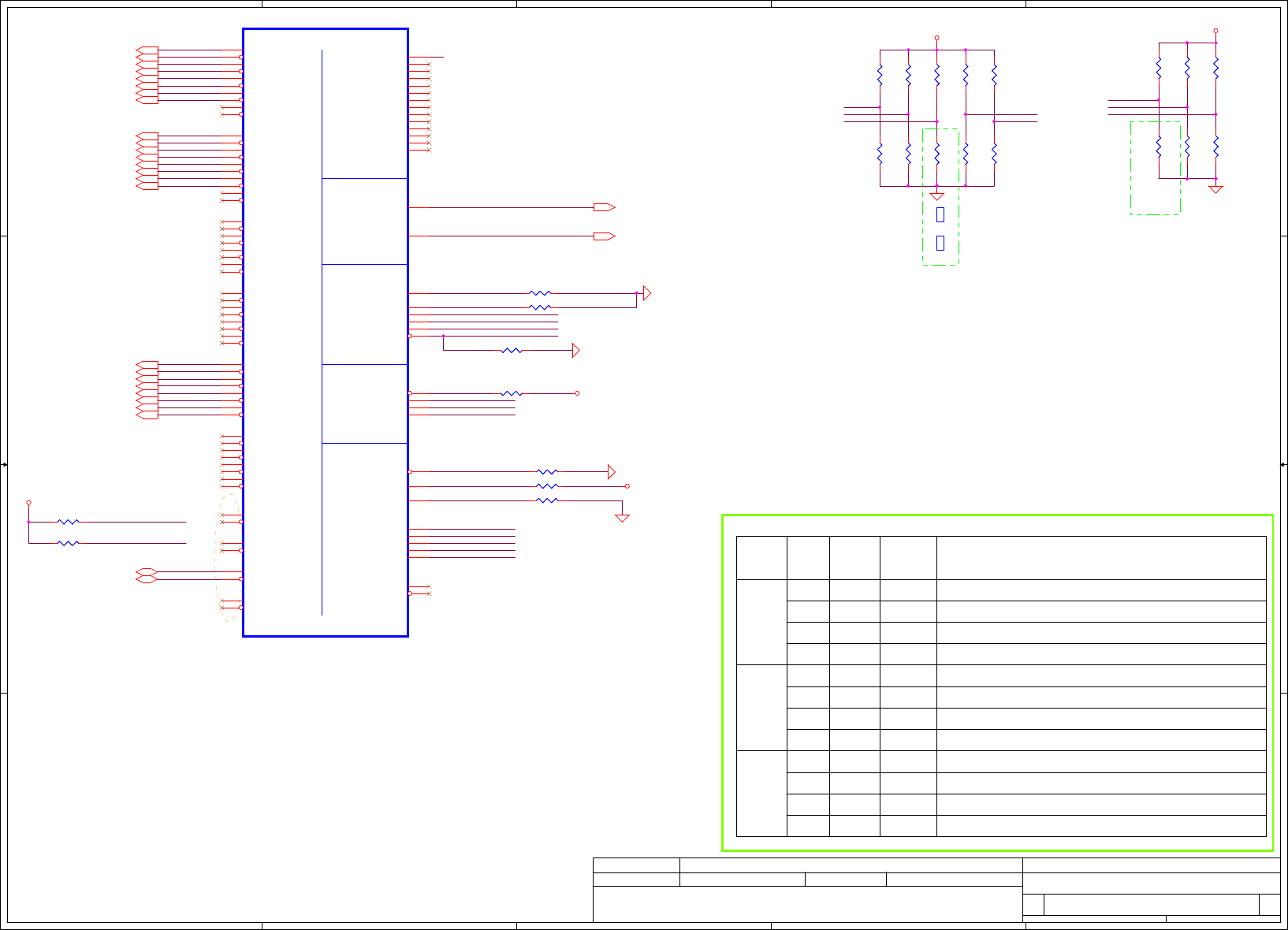Select the top-right resistor of the five-column network
The height and width of the screenshot is (930, 1288).
pyautogui.click(x=995, y=76)
